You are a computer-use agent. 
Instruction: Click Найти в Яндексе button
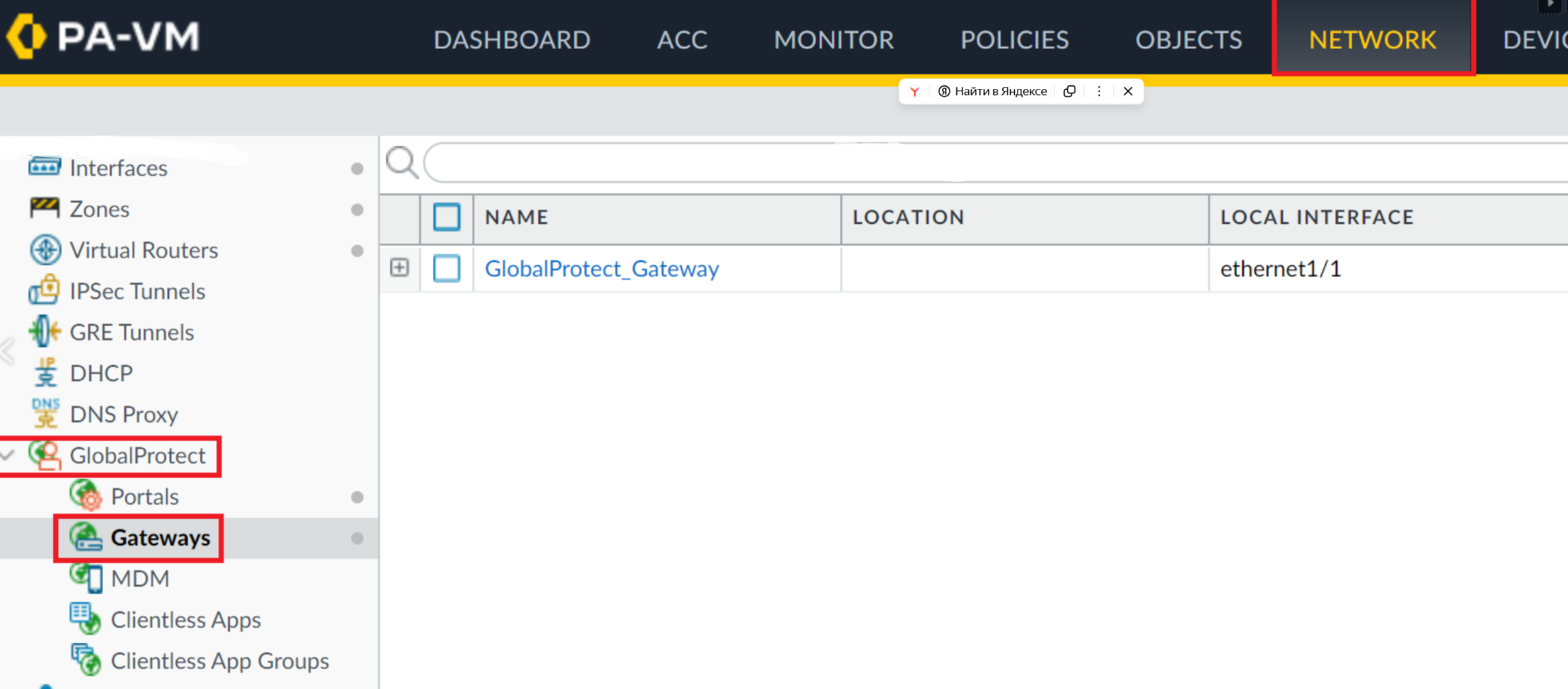tap(993, 91)
